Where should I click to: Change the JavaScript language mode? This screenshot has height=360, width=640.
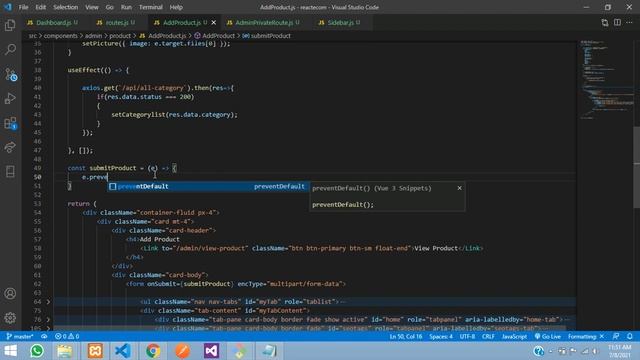coord(514,336)
